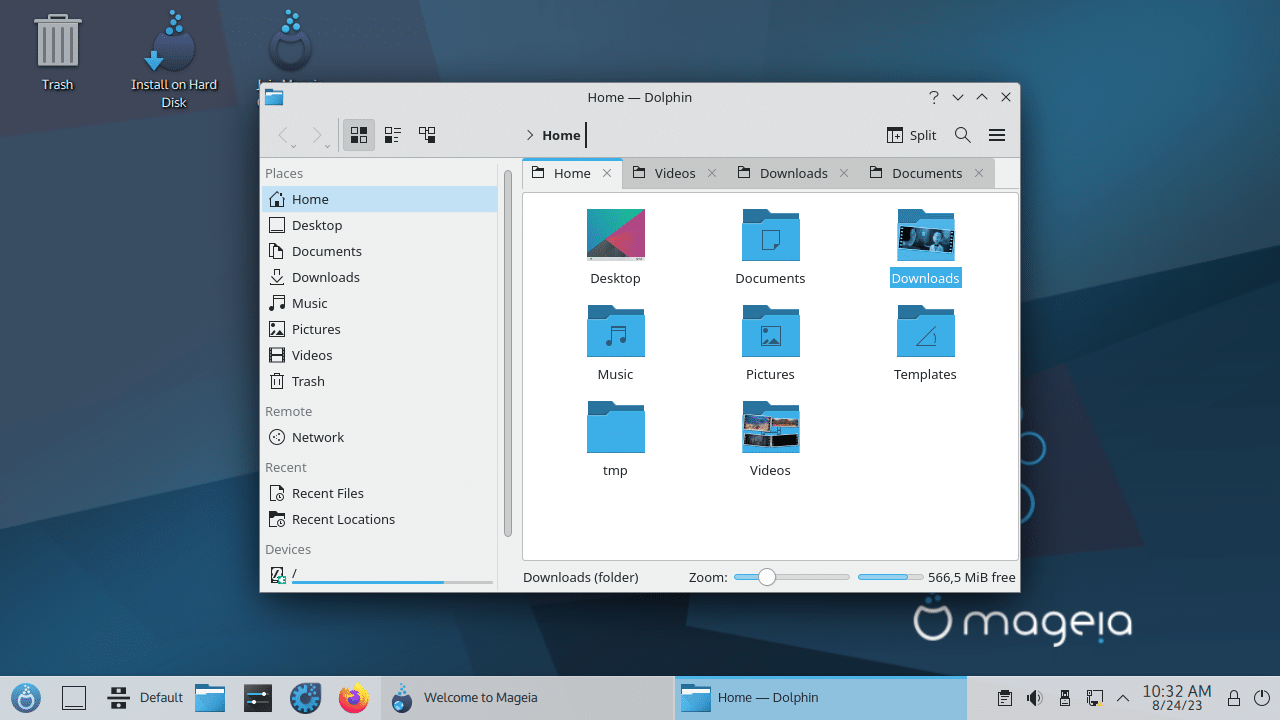Open the Pictures folder in Places sidebar
Image resolution: width=1280 pixels, height=720 pixels.
tap(314, 329)
